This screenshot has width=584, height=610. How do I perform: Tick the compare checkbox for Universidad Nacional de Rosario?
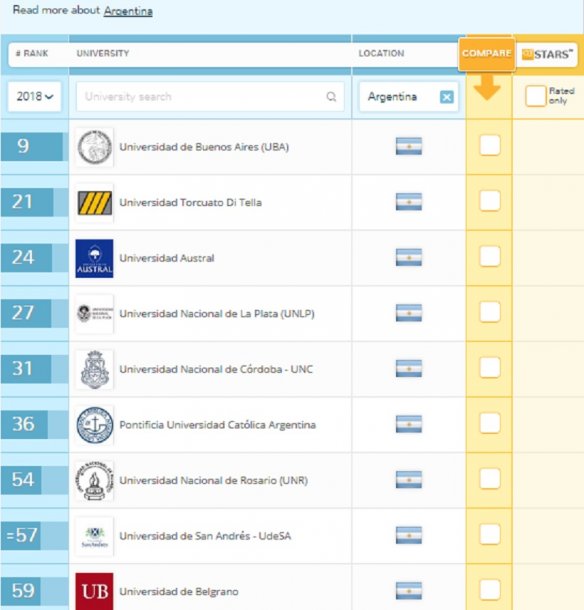pyautogui.click(x=489, y=479)
